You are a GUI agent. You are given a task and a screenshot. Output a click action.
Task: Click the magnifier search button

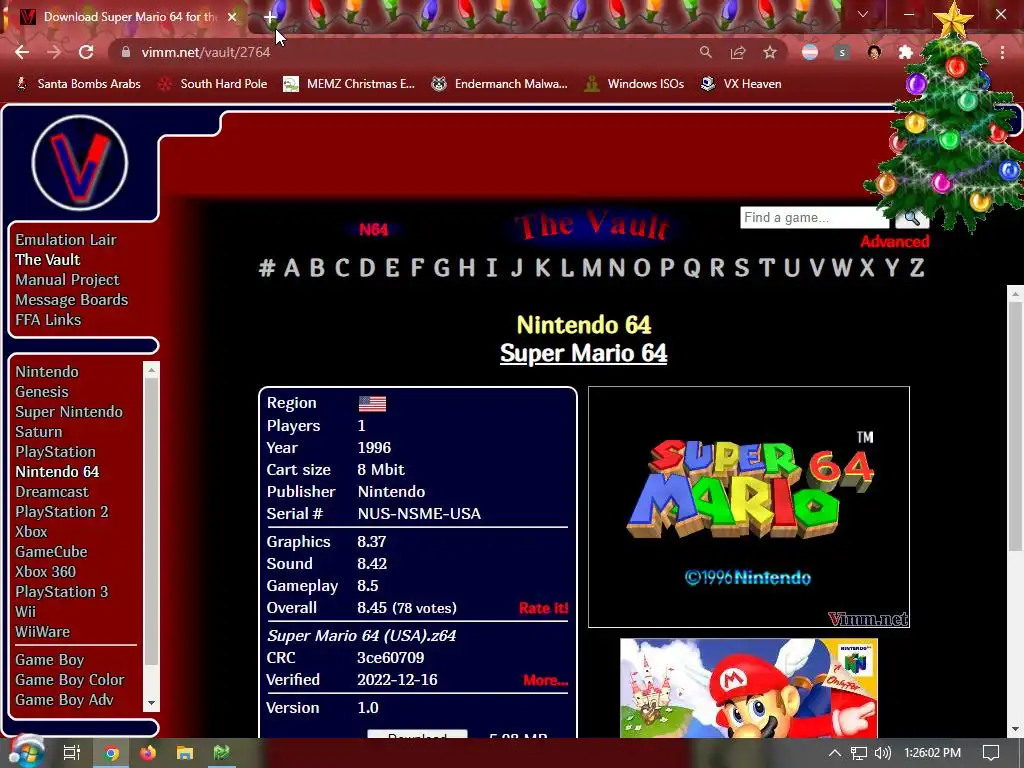912,217
